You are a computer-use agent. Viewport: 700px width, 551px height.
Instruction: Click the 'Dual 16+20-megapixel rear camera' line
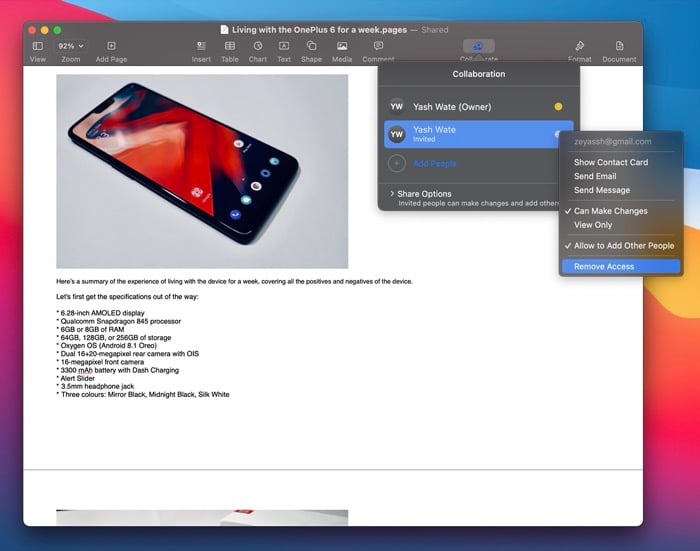tap(128, 354)
